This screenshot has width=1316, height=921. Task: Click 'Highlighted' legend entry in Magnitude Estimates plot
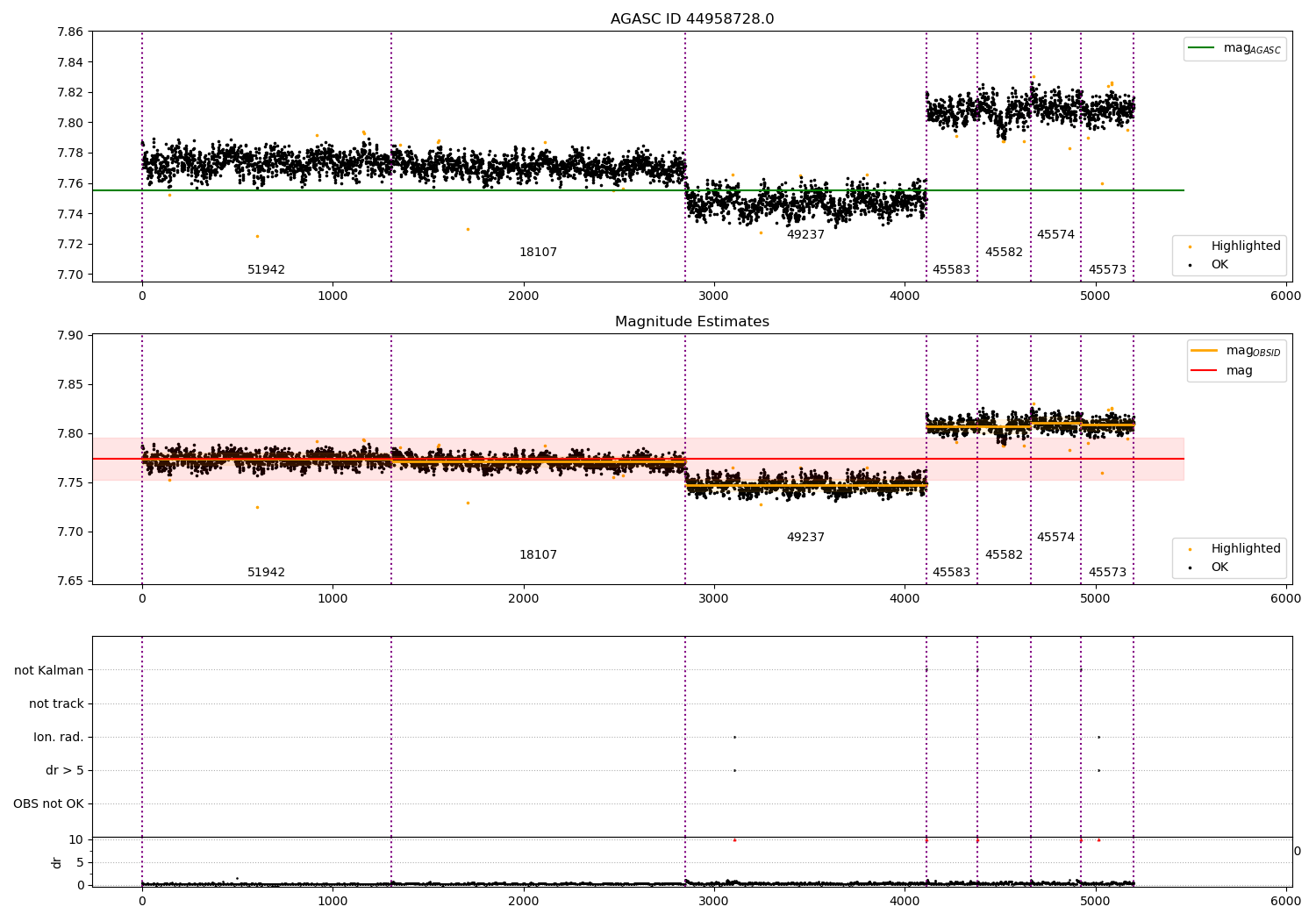pos(1246,549)
